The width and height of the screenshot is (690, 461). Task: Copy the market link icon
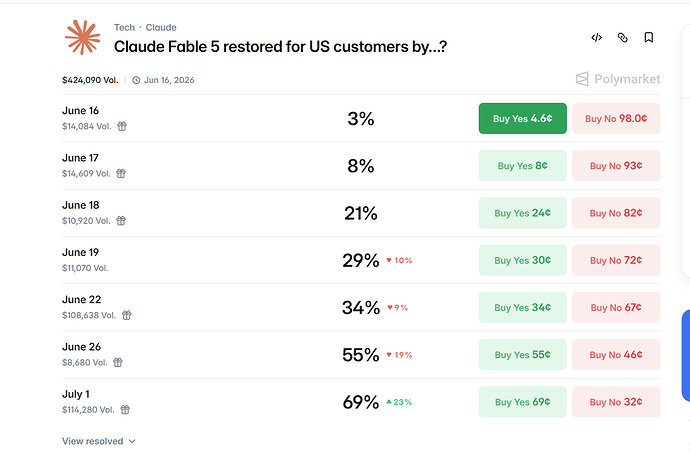tap(622, 37)
